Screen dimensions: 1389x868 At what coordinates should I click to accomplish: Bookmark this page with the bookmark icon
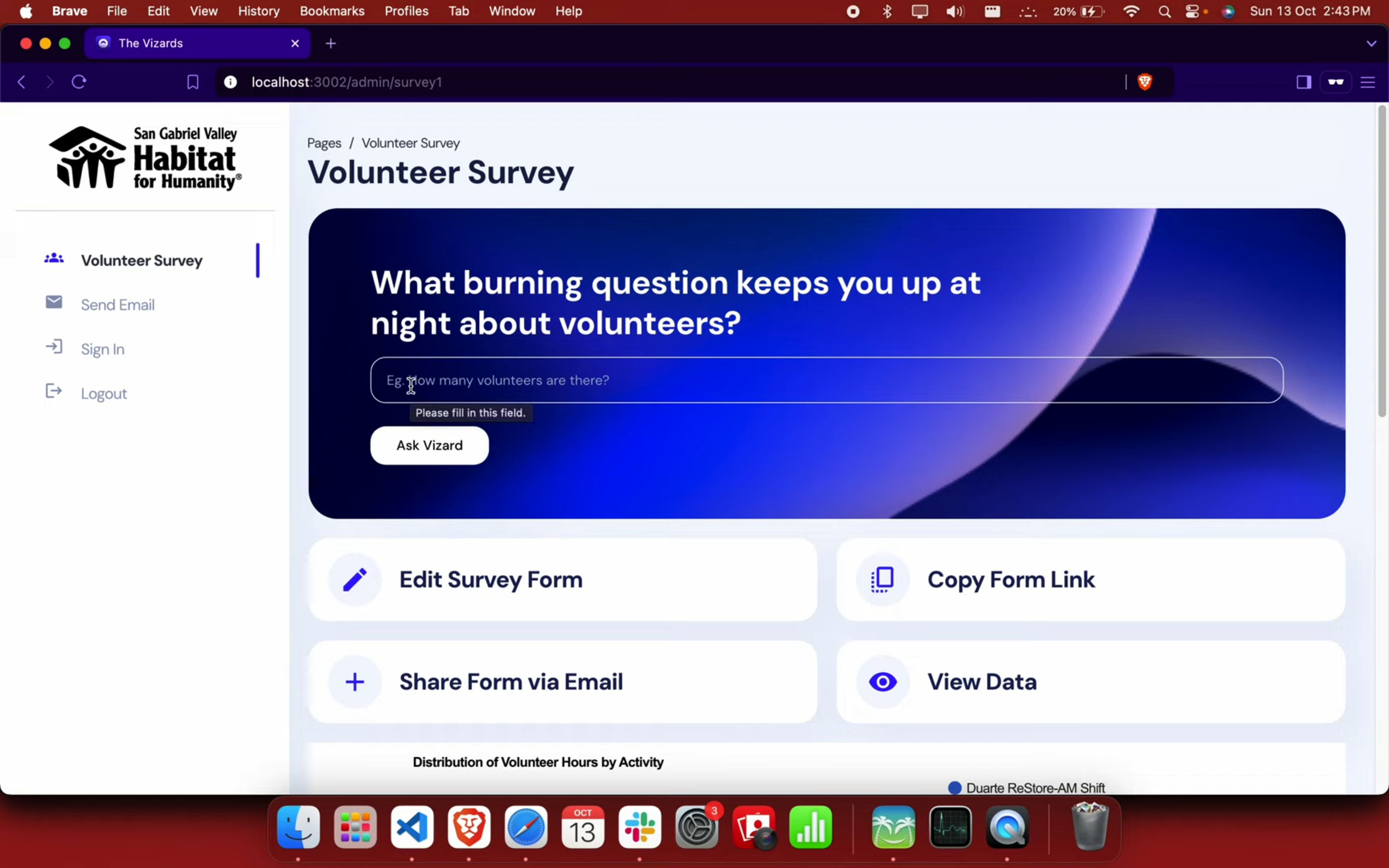point(193,82)
